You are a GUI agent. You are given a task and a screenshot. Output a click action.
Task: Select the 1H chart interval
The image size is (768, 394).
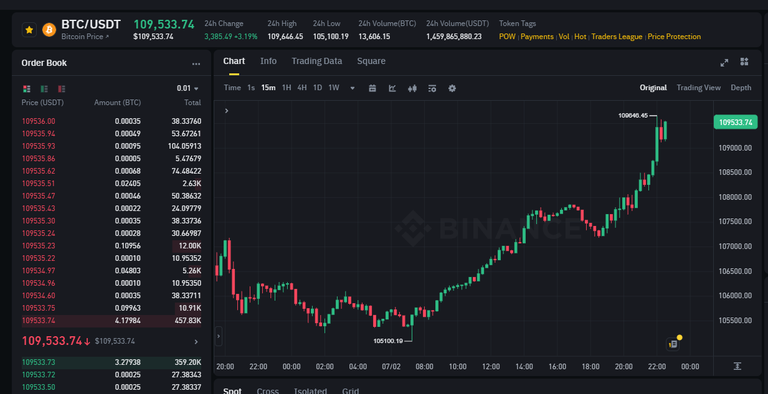(x=287, y=88)
